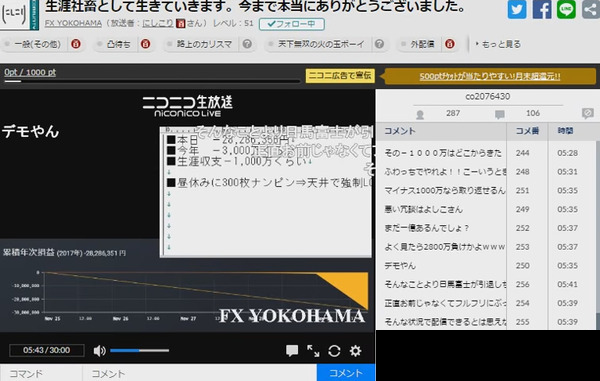This screenshot has height=381, width=600.
Task: Submit with the blue コメント button
Action: [x=346, y=373]
